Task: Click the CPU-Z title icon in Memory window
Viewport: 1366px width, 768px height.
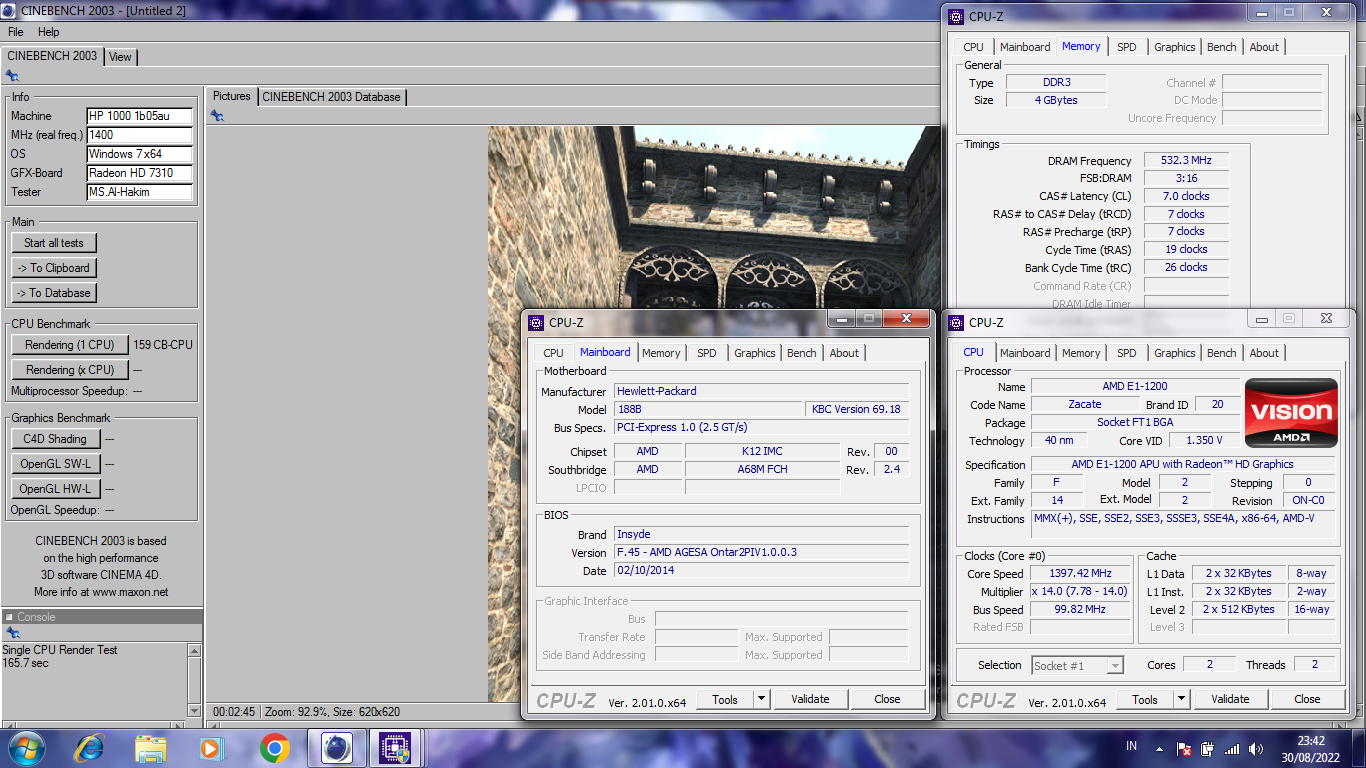Action: pos(957,15)
